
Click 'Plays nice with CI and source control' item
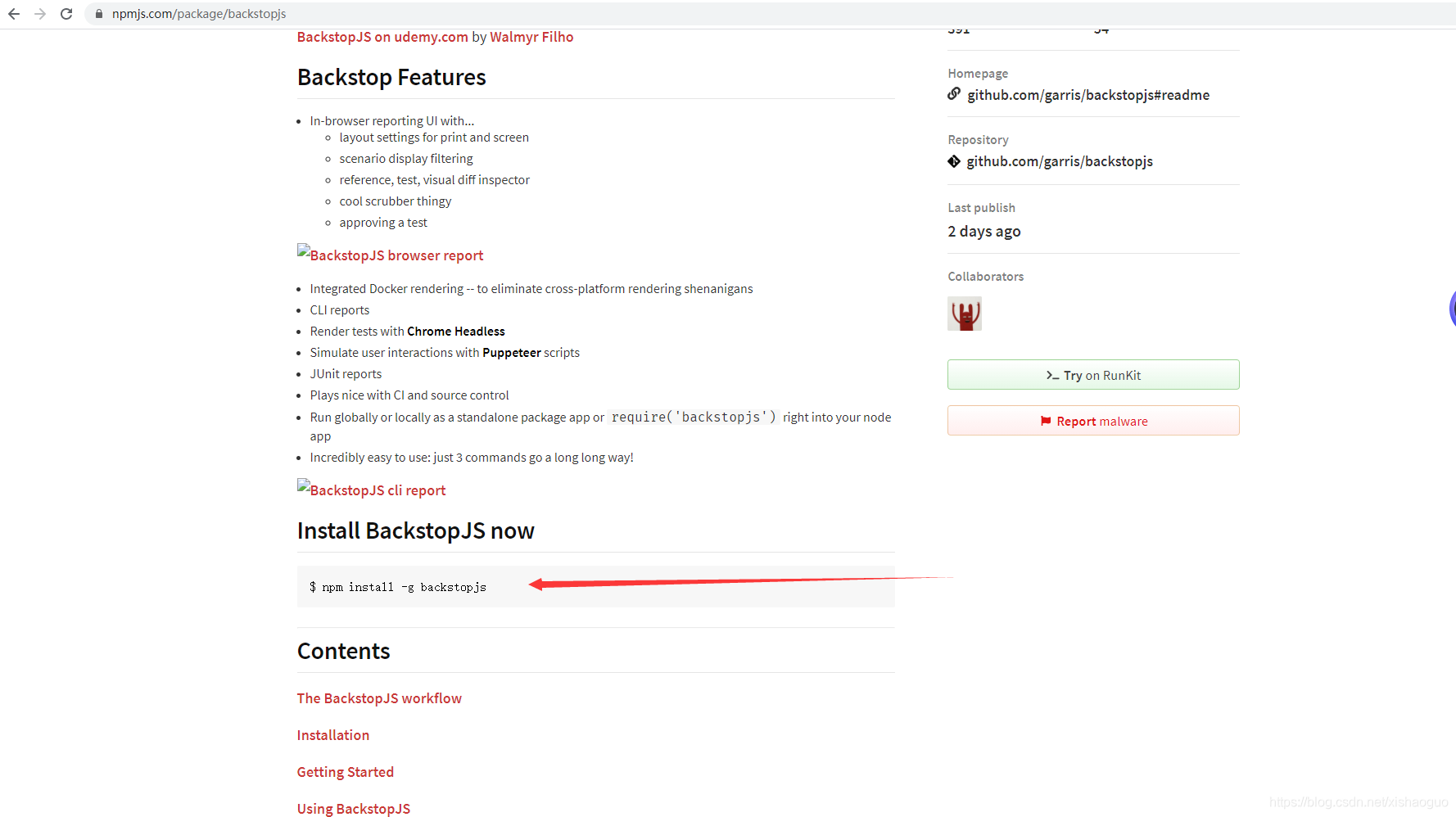409,395
